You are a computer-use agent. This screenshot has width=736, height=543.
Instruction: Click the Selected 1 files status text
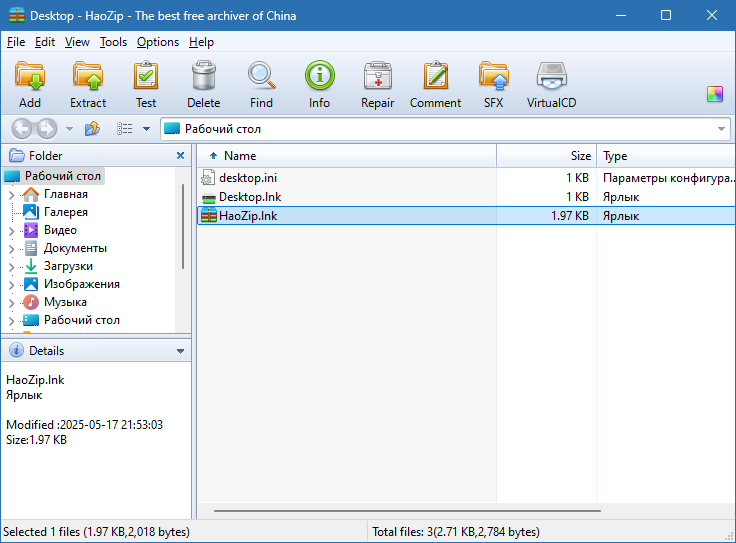(x=96, y=532)
